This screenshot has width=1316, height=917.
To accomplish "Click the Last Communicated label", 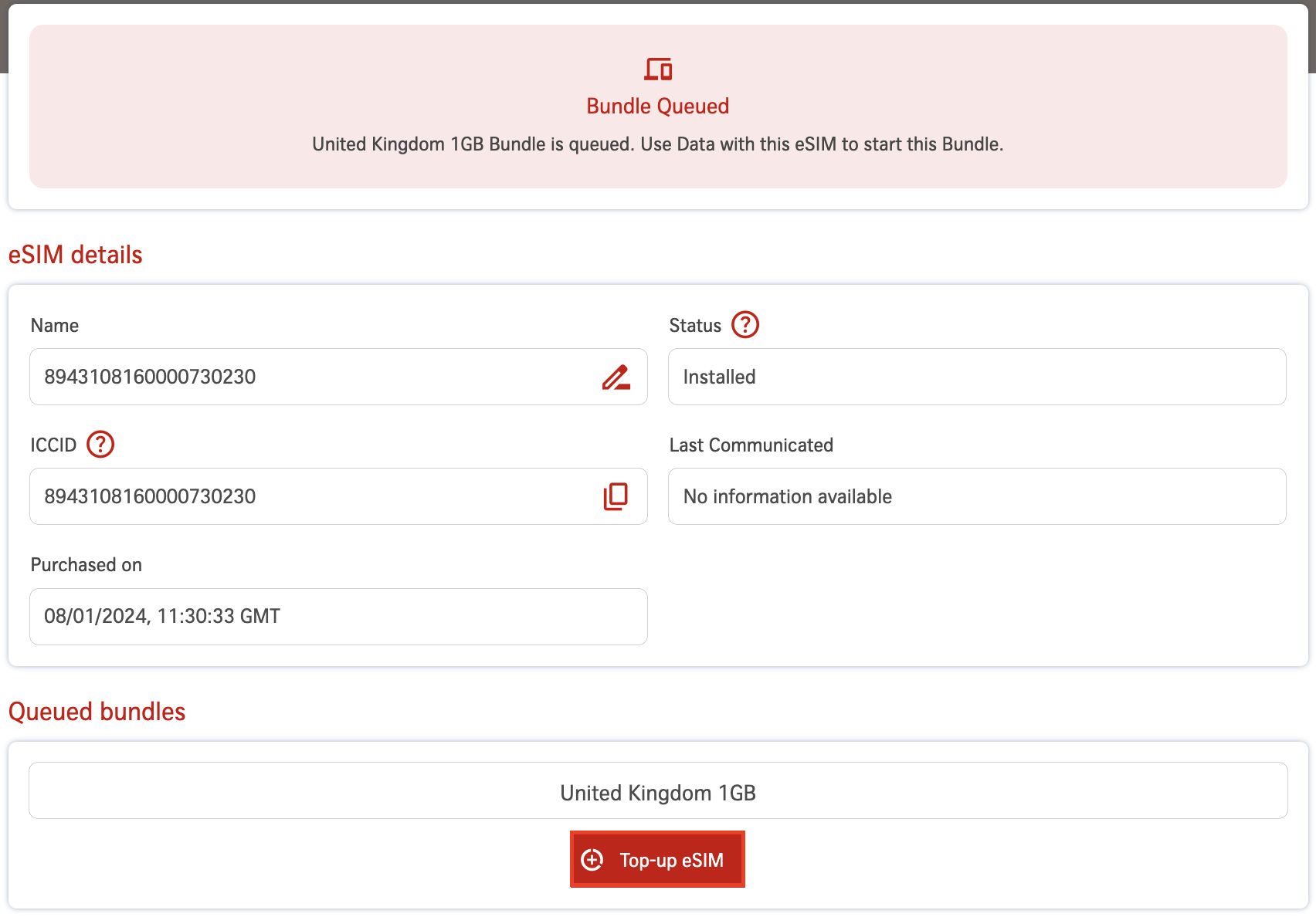I will pyautogui.click(x=751, y=445).
